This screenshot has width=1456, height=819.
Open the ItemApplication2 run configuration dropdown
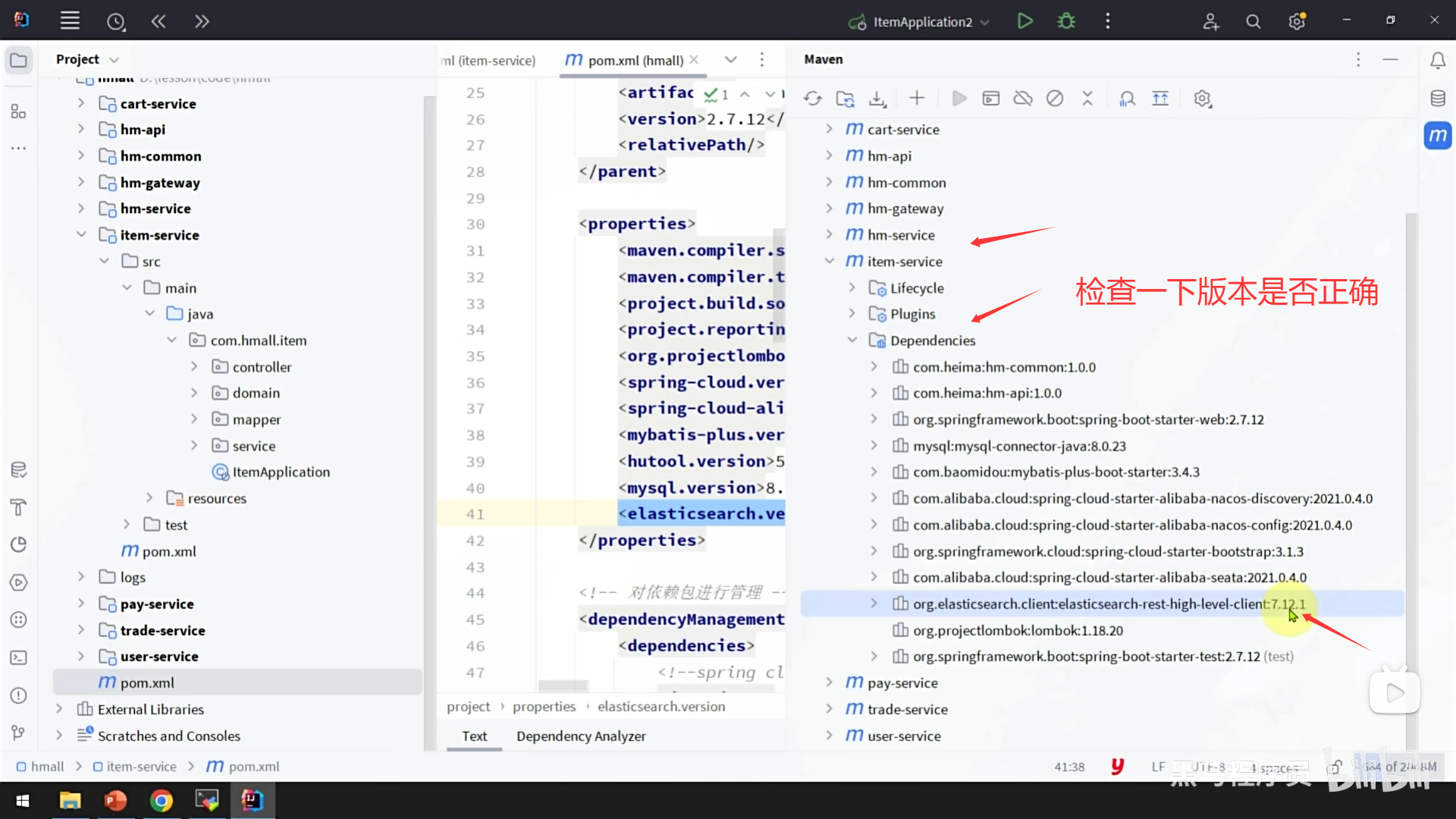984,22
